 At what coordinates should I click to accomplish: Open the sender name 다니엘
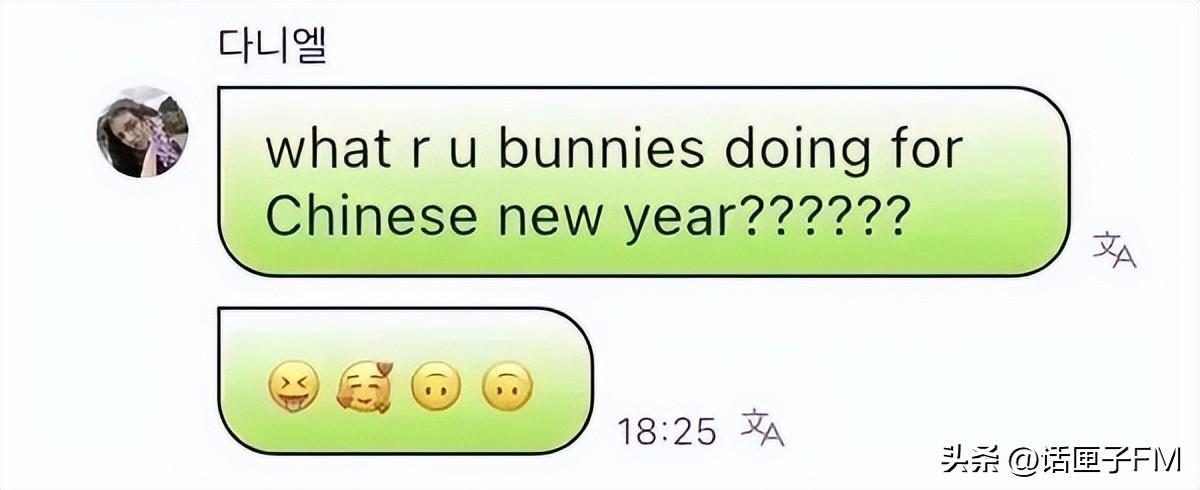273,44
